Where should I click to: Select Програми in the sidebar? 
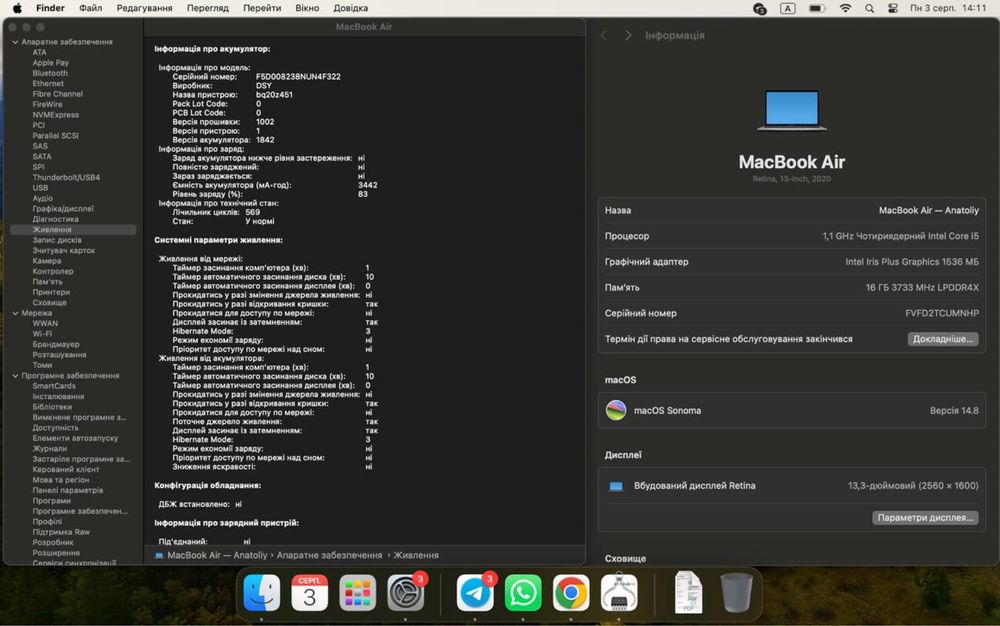click(51, 501)
